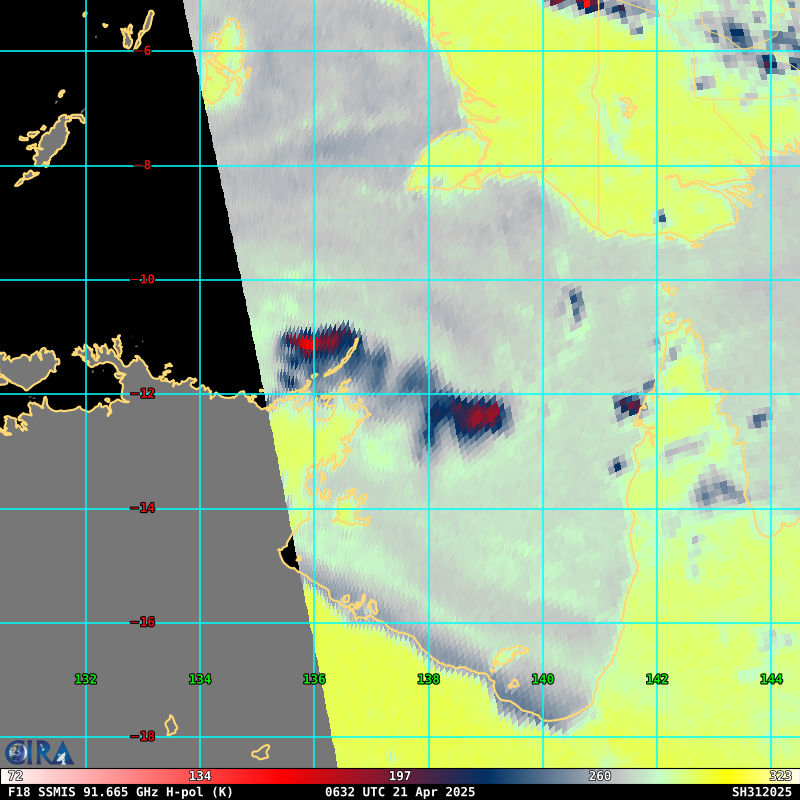
Task: Click the 140 longitude label
Action: [x=542, y=679]
